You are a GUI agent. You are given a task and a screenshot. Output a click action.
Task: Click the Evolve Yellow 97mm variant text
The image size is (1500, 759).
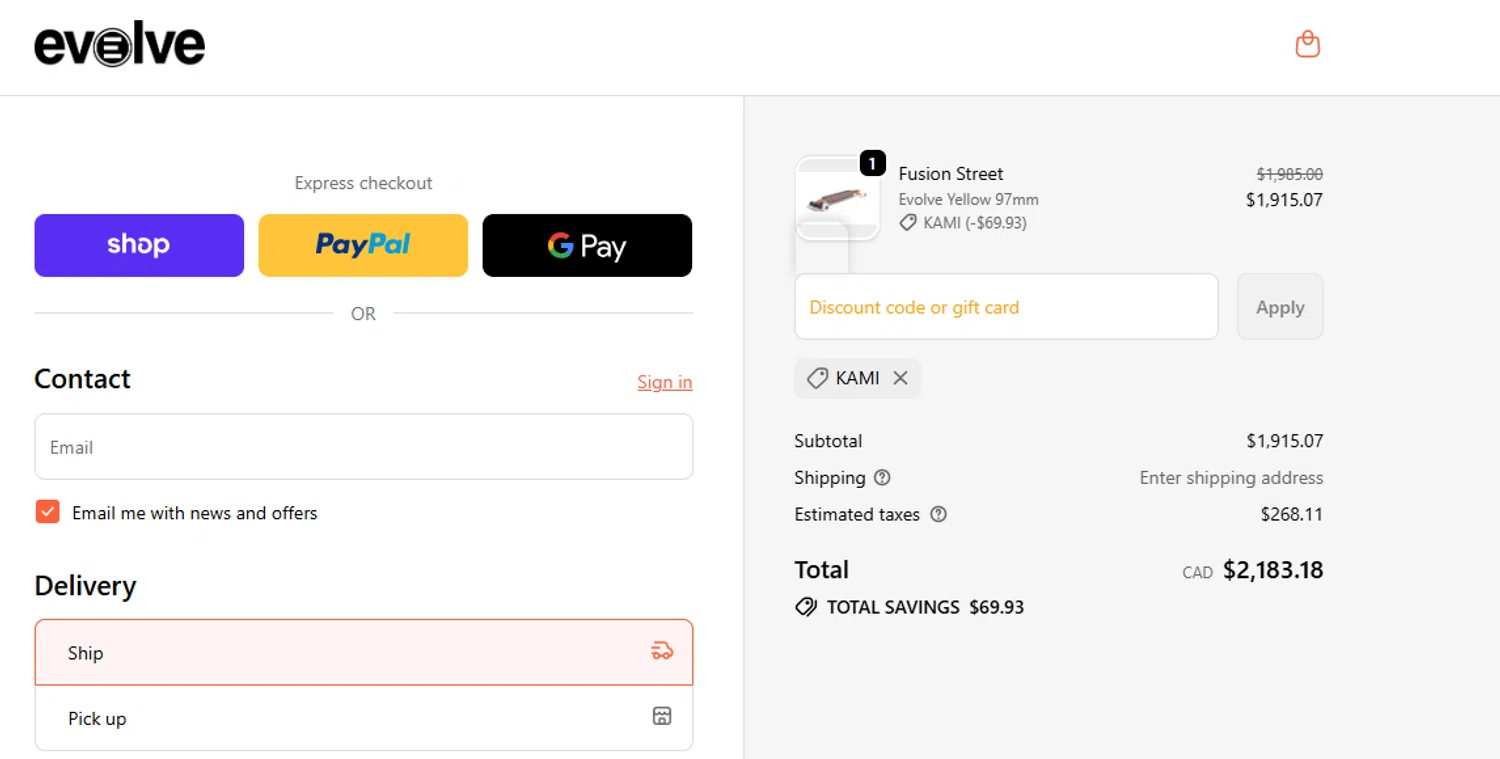968,199
